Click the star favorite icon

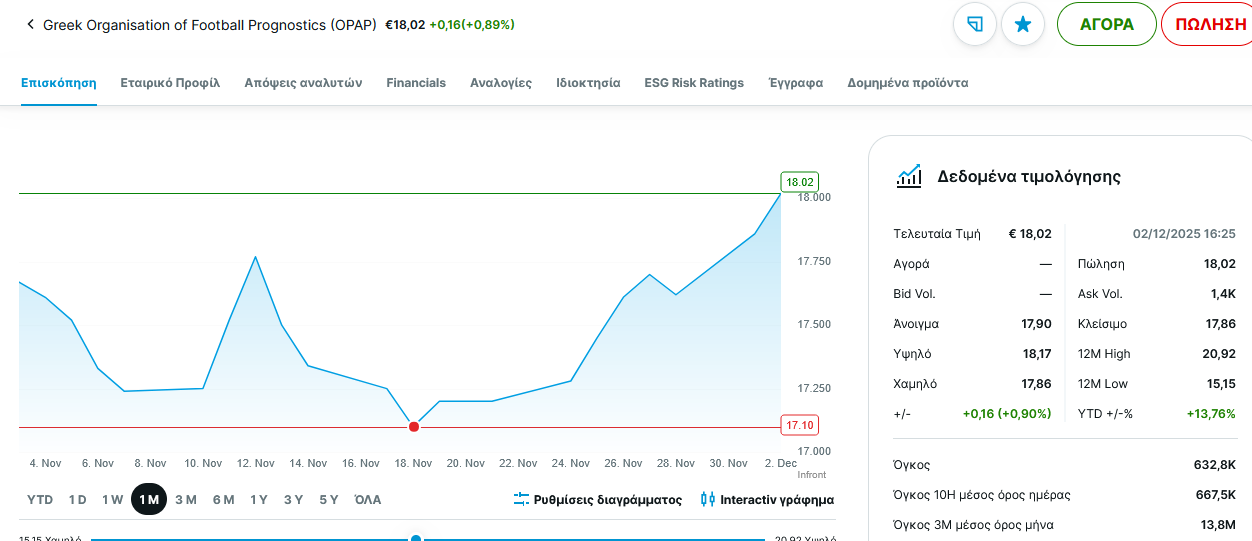click(x=1022, y=24)
